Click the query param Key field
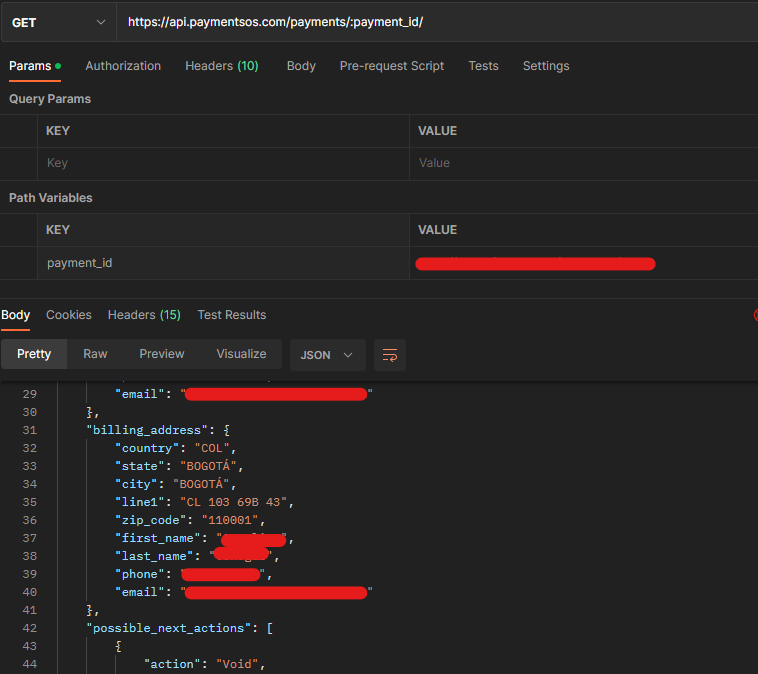 [223, 163]
